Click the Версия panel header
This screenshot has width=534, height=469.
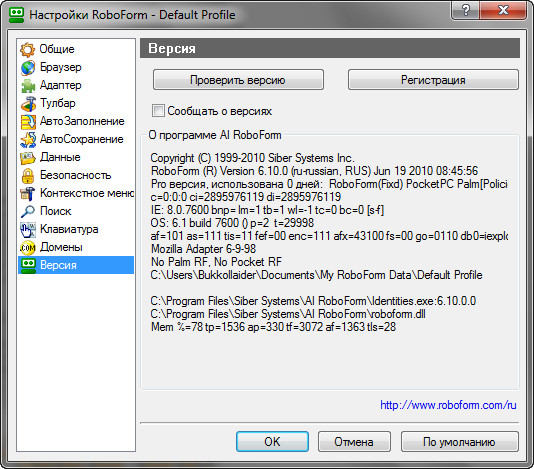click(x=330, y=48)
